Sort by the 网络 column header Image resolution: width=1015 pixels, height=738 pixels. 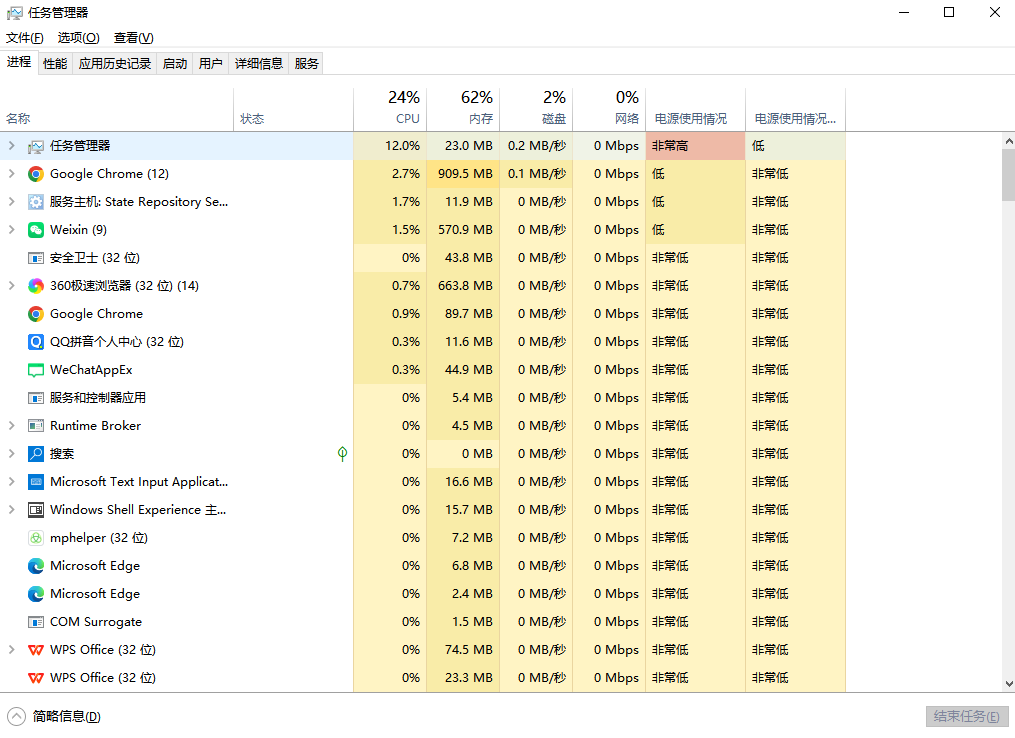[609, 109]
